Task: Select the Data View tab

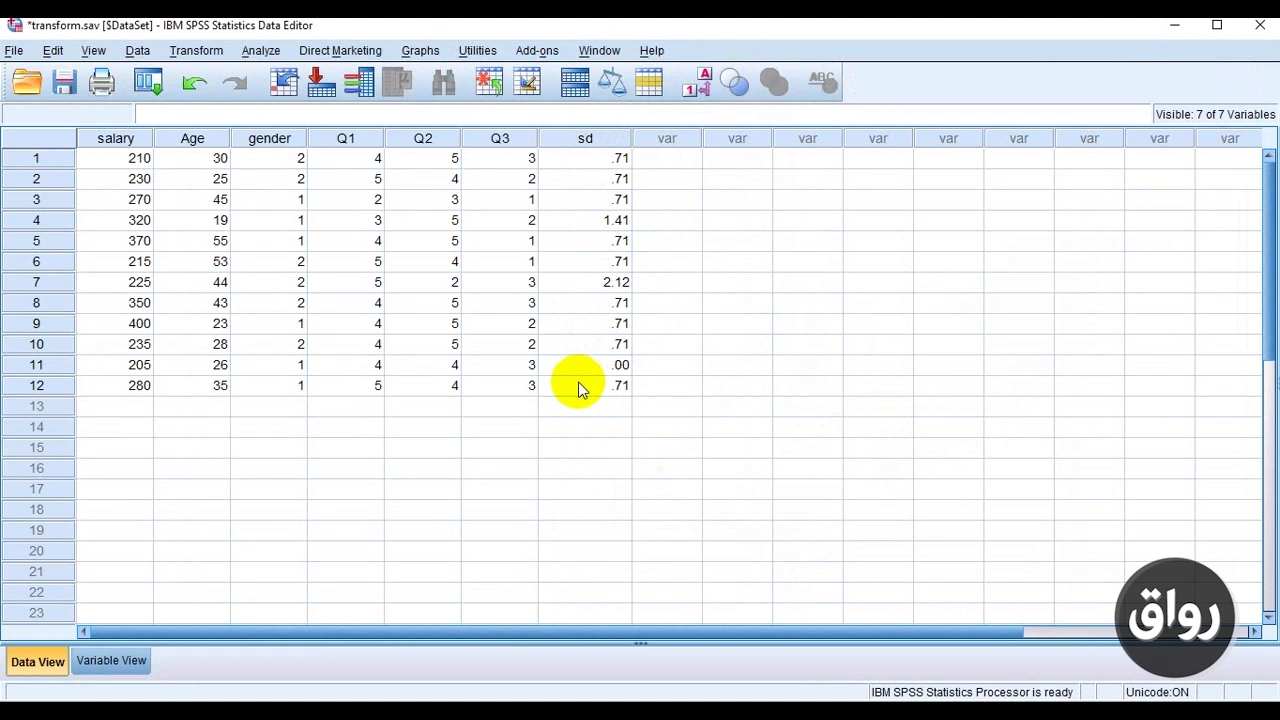Action: click(37, 662)
